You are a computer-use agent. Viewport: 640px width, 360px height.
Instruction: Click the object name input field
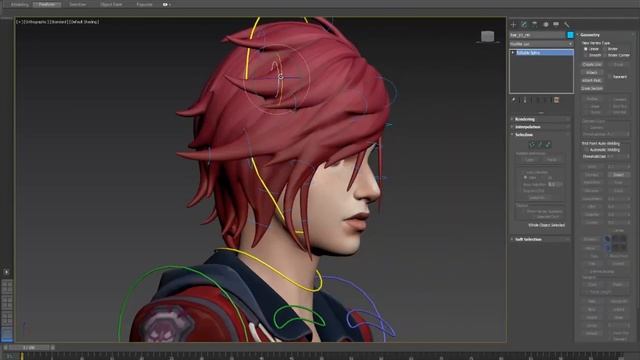point(537,35)
